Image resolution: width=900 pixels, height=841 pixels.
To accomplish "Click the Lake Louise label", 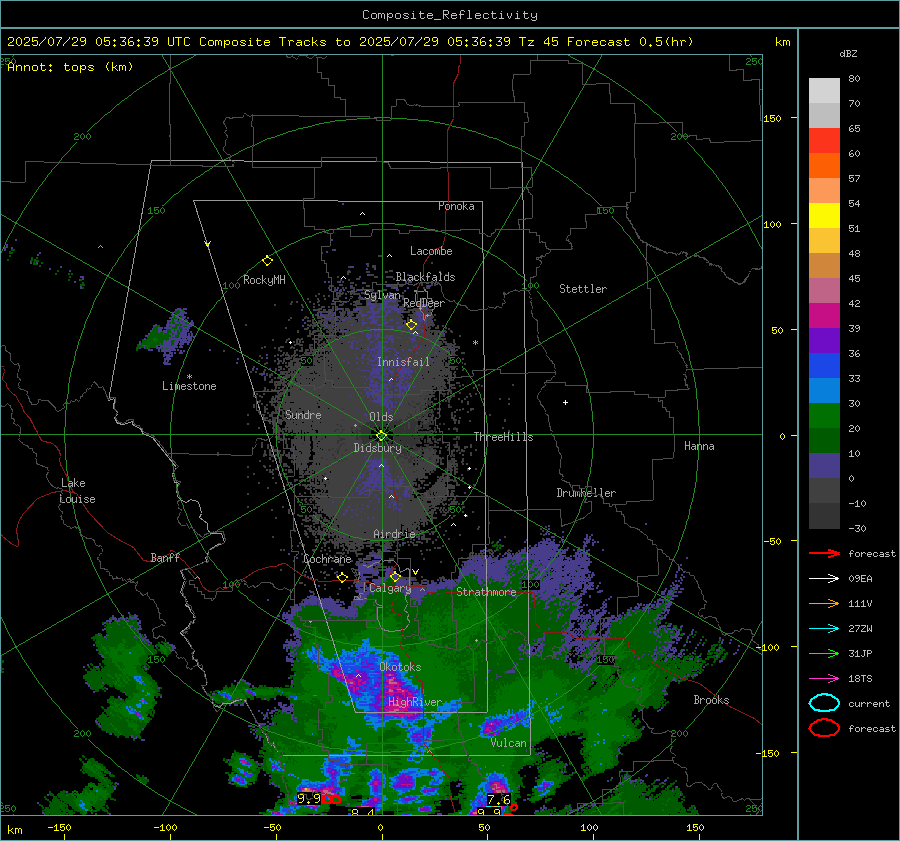I will point(77,491).
